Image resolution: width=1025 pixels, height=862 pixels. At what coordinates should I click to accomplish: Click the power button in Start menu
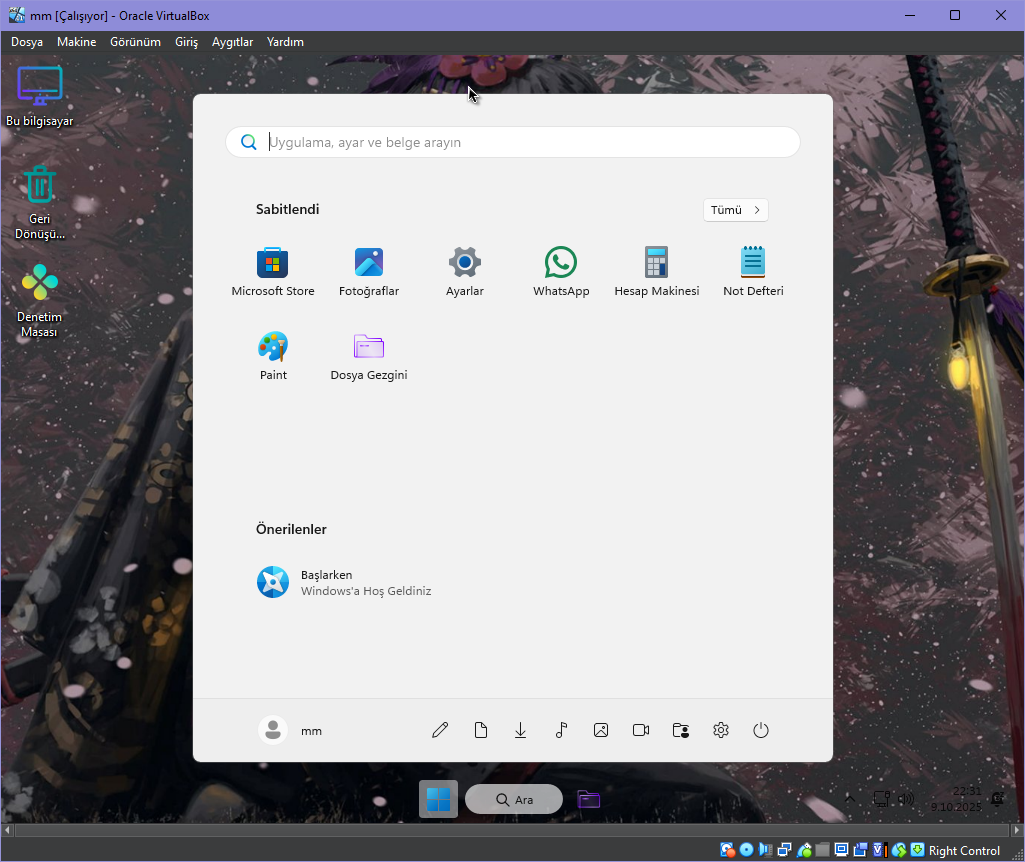click(761, 730)
